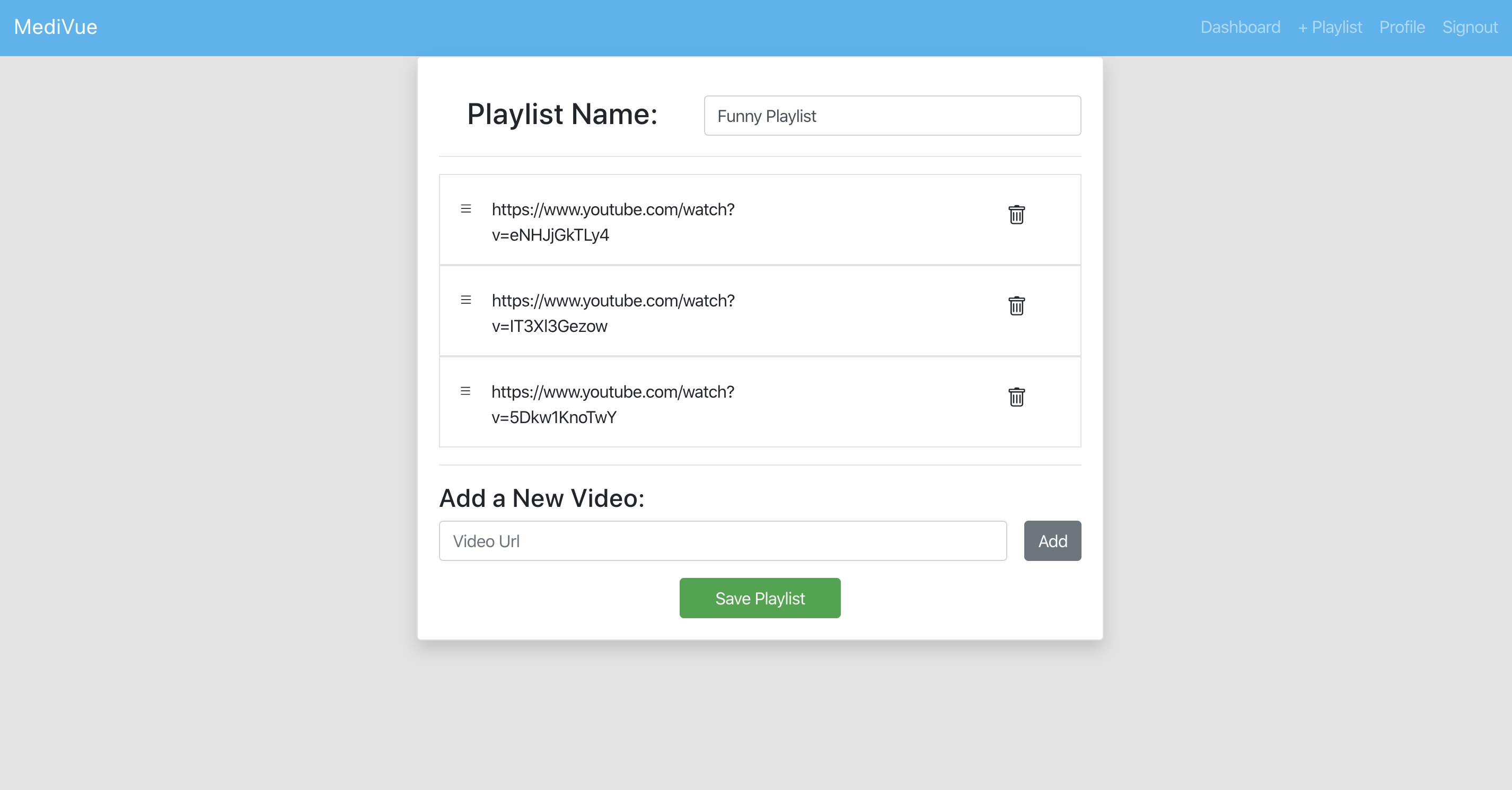
Task: Click the 'Add a New Video:' heading
Action: pos(541,498)
